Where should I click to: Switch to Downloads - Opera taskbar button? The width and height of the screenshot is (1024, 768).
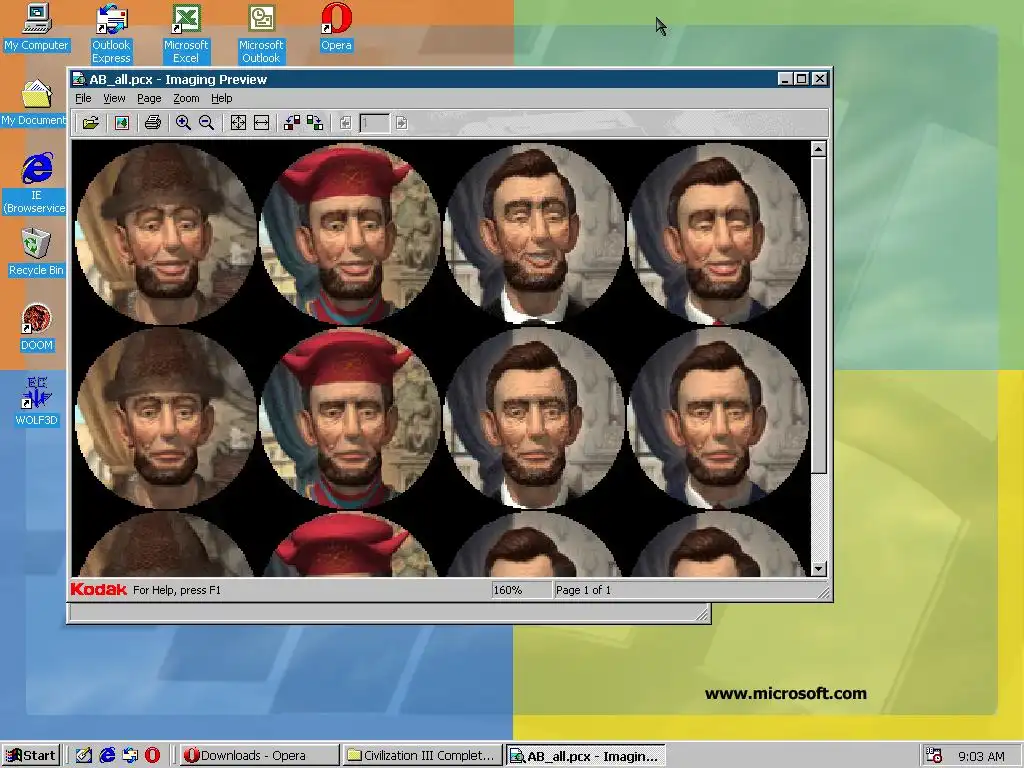coord(259,756)
